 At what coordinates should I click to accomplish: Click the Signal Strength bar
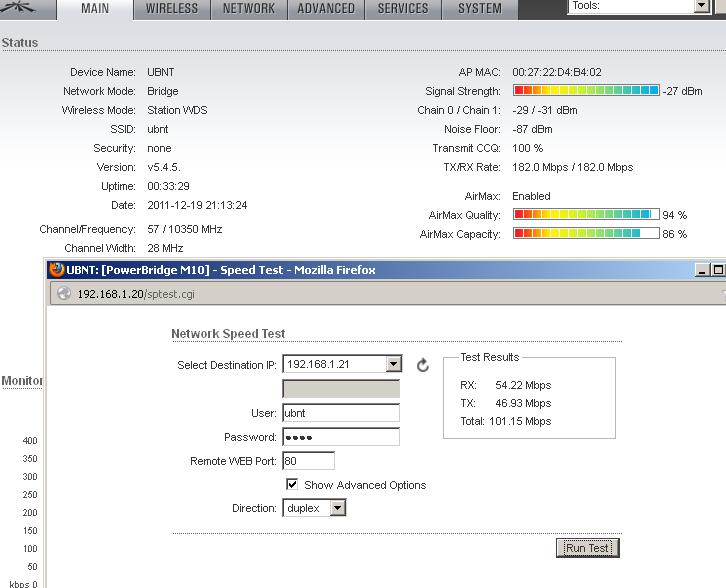pos(586,90)
